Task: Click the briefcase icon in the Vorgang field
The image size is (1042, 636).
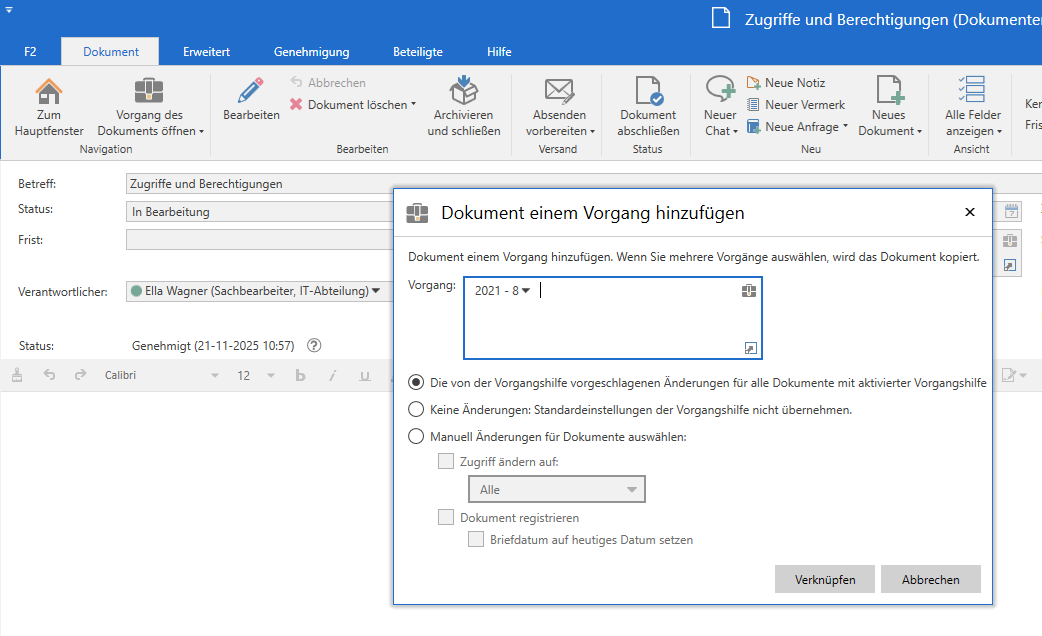Action: [749, 291]
